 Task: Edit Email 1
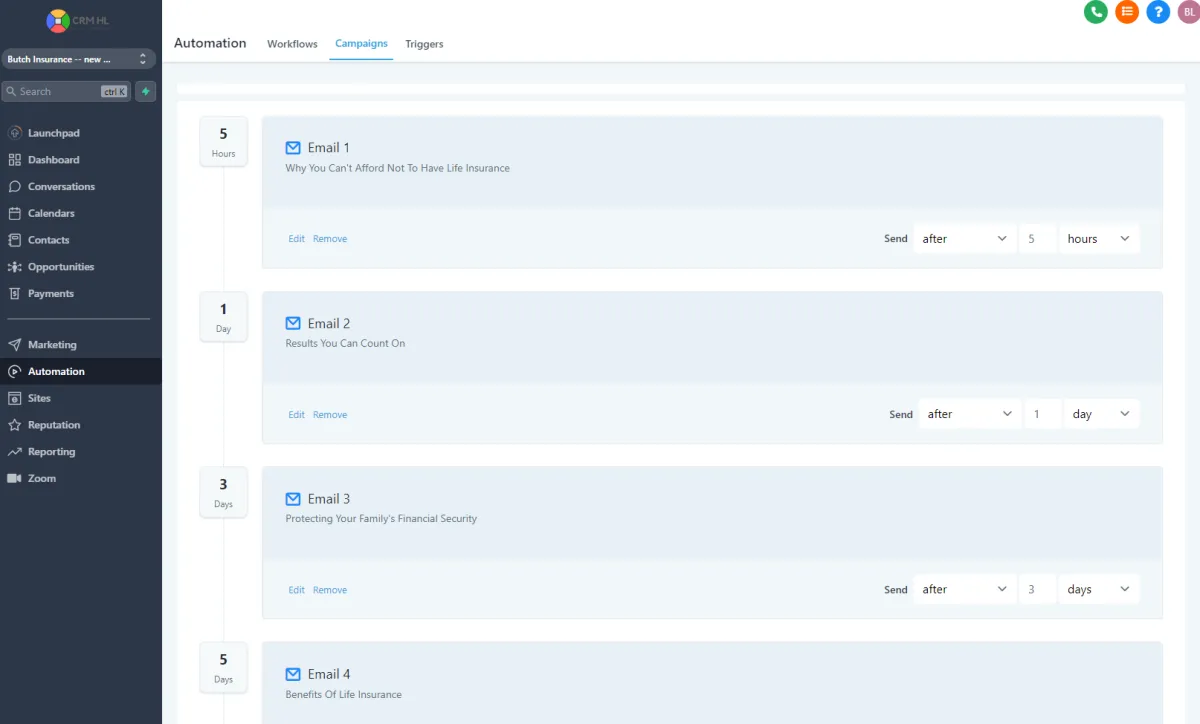click(297, 239)
